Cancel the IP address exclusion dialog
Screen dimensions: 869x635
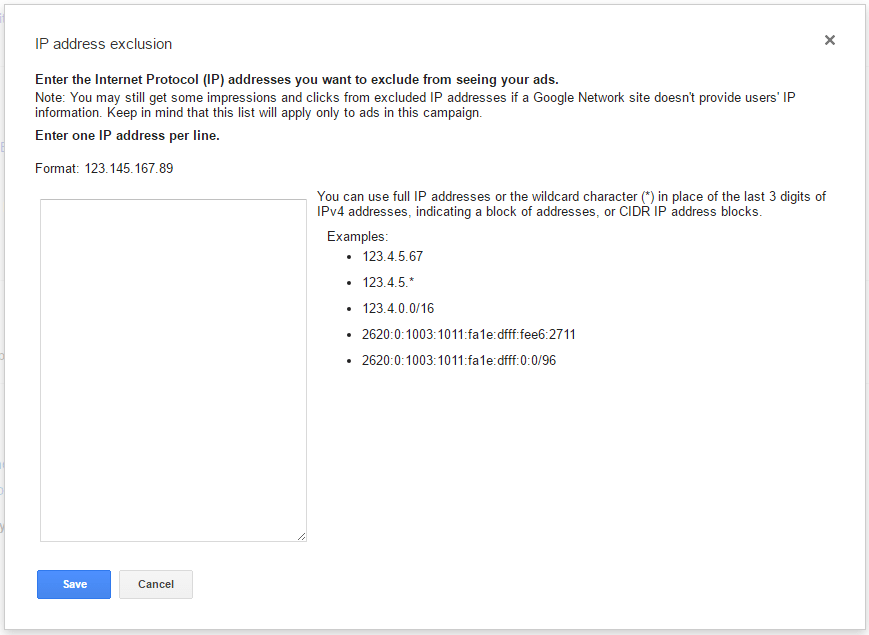(155, 584)
